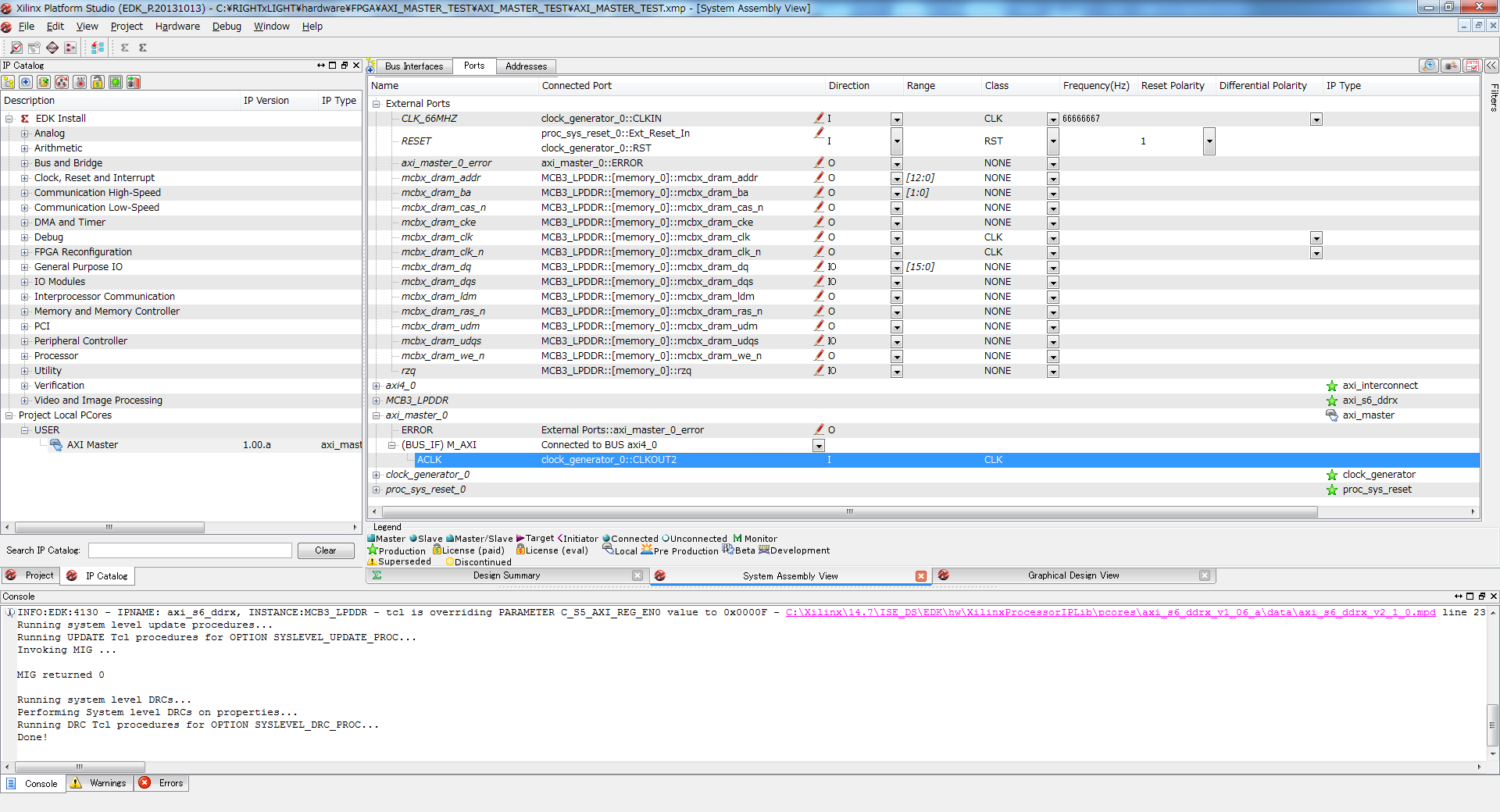Open the interrupt (INTR) checklist icon
The height and width of the screenshot is (812, 1500).
pos(1473,66)
